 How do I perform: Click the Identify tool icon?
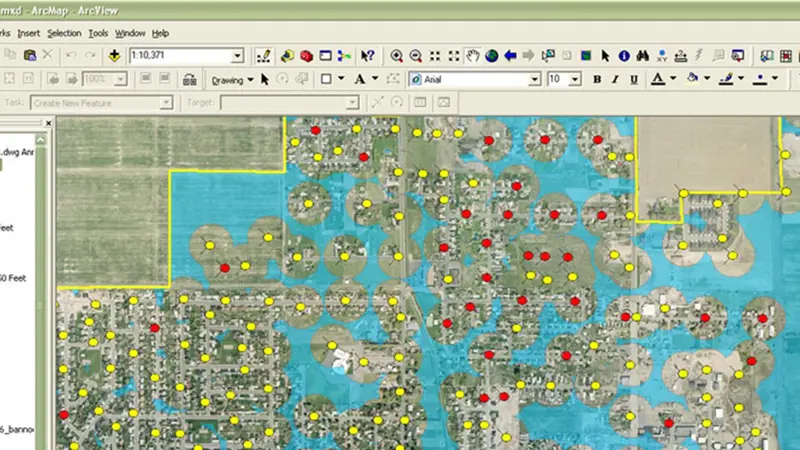(624, 56)
